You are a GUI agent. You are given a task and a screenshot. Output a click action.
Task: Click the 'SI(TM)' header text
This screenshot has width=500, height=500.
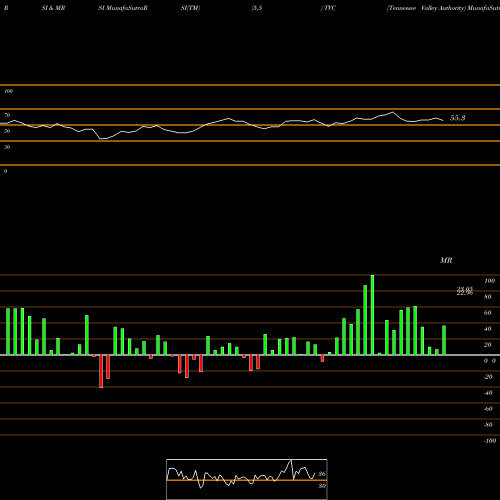[x=190, y=8]
